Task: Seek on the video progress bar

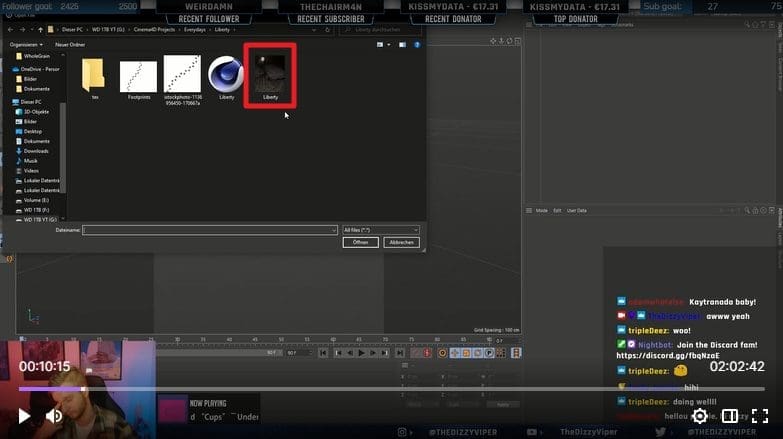Action: 400,389
